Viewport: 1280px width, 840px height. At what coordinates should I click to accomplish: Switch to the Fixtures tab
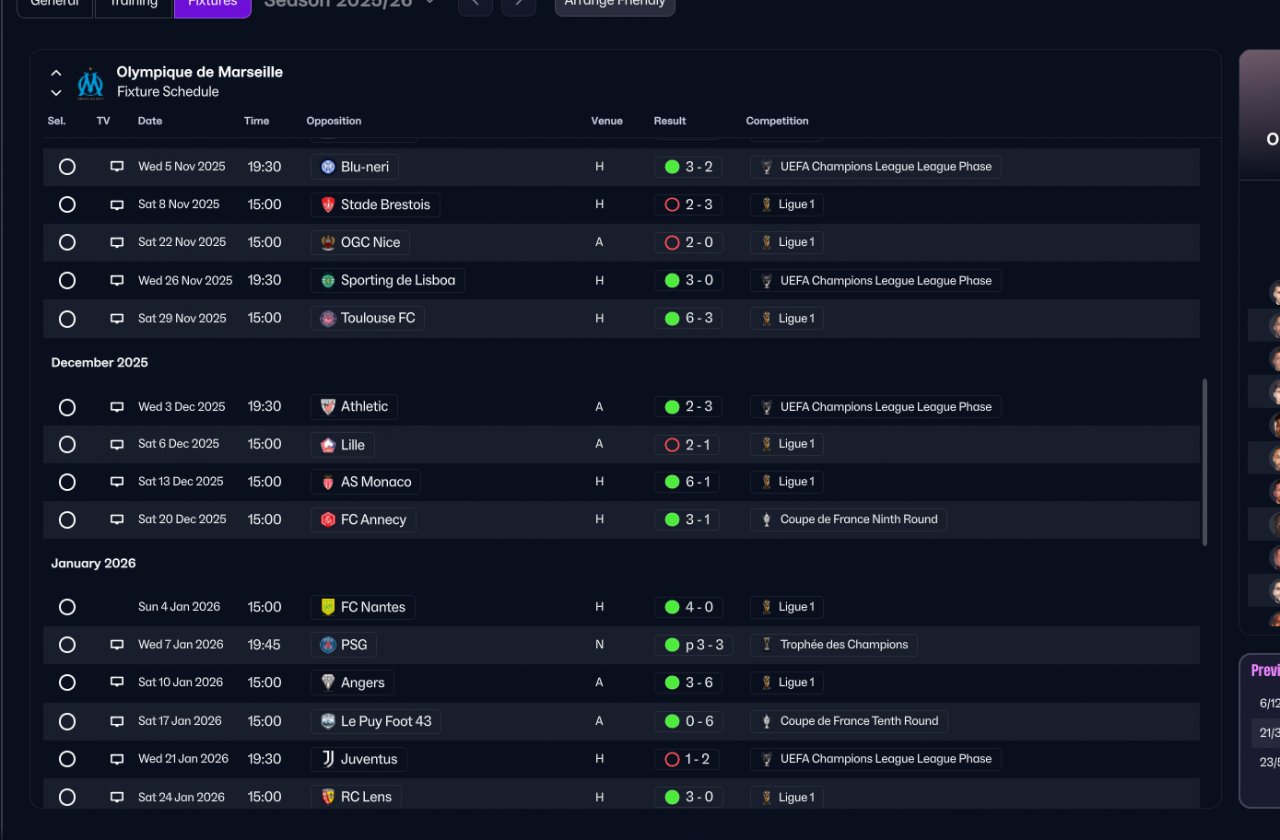(x=212, y=6)
